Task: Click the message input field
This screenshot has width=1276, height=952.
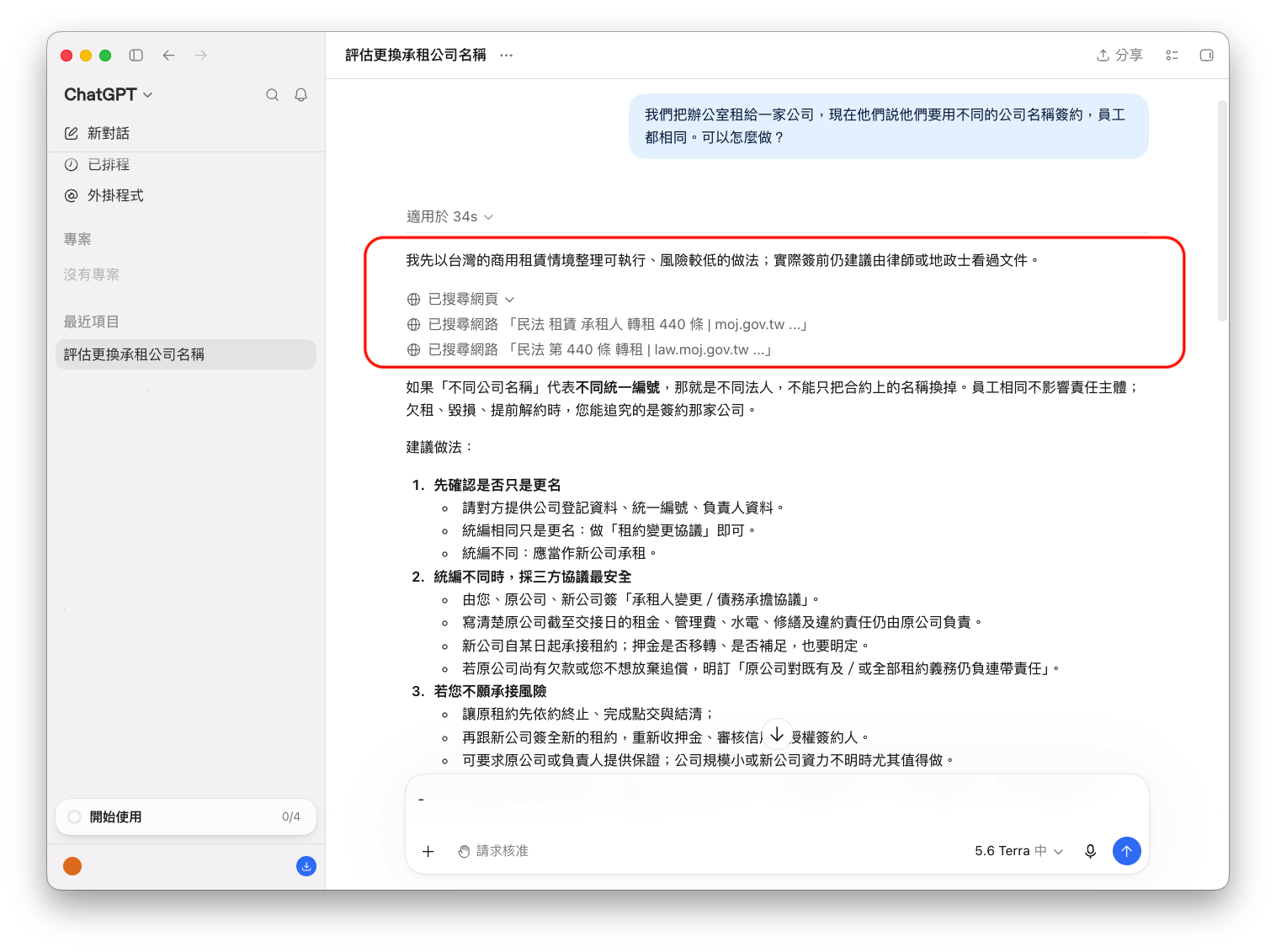Action: [x=777, y=800]
